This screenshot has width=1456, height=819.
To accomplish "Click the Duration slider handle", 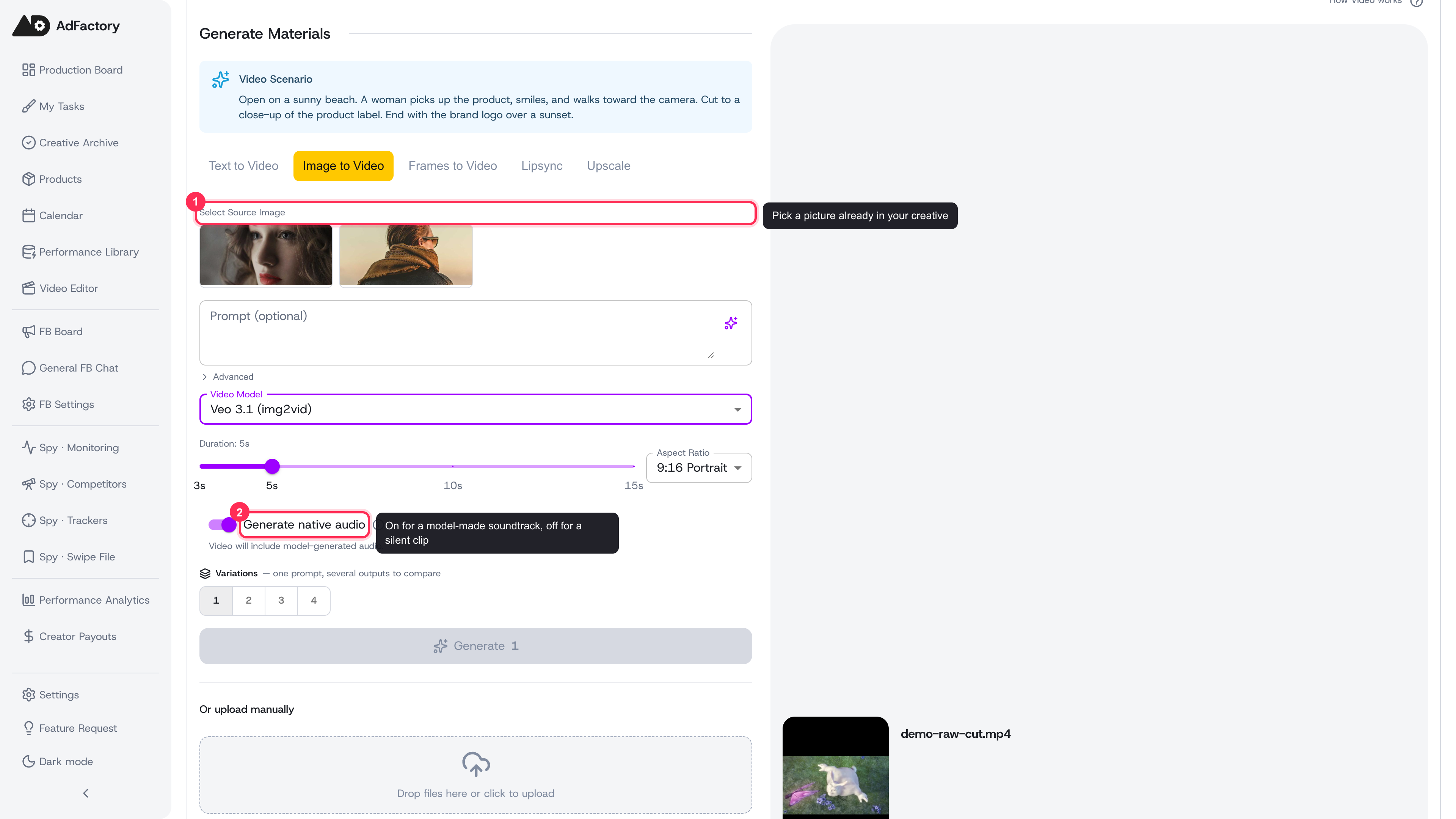I will (x=272, y=466).
